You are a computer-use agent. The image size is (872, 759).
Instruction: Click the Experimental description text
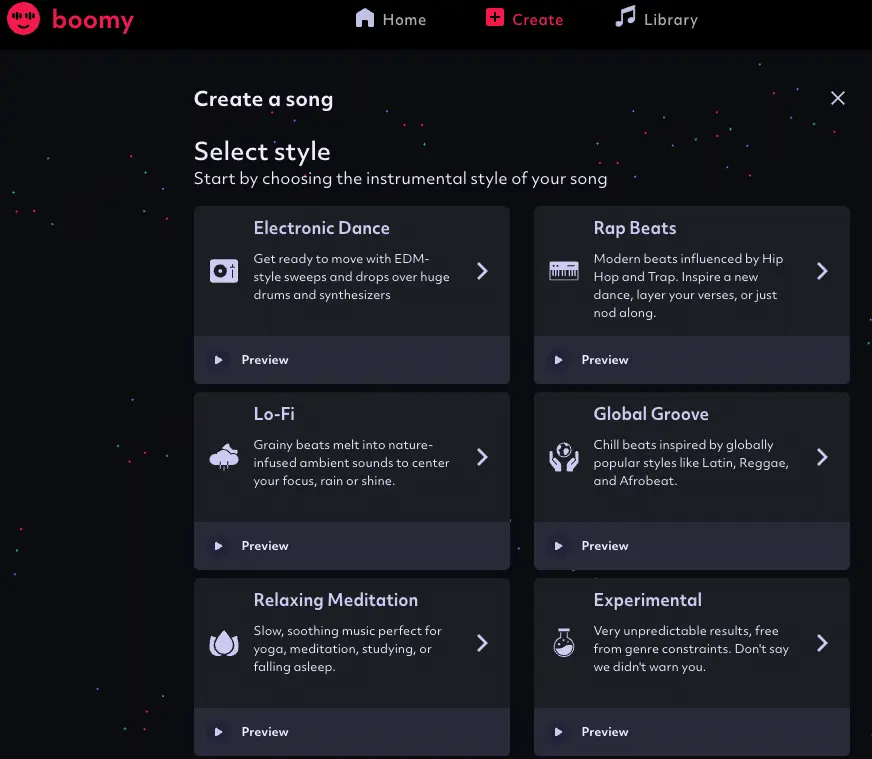pos(691,648)
